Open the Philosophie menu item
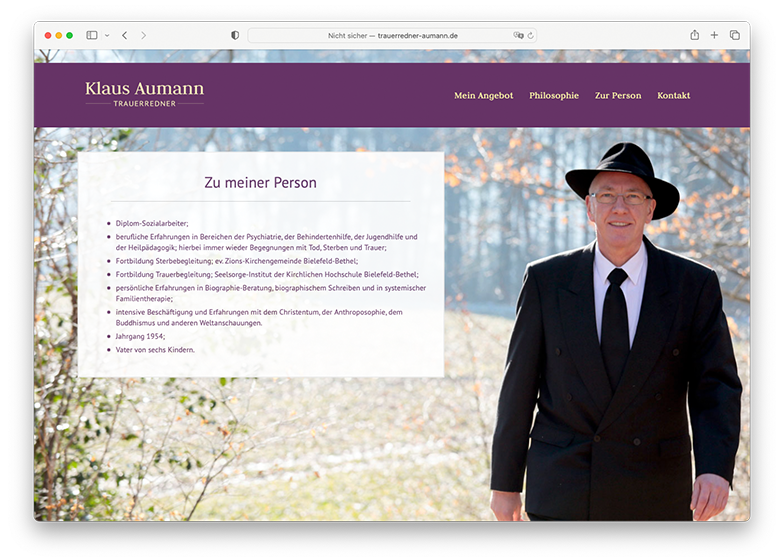This screenshot has width=784, height=560. 554,96
